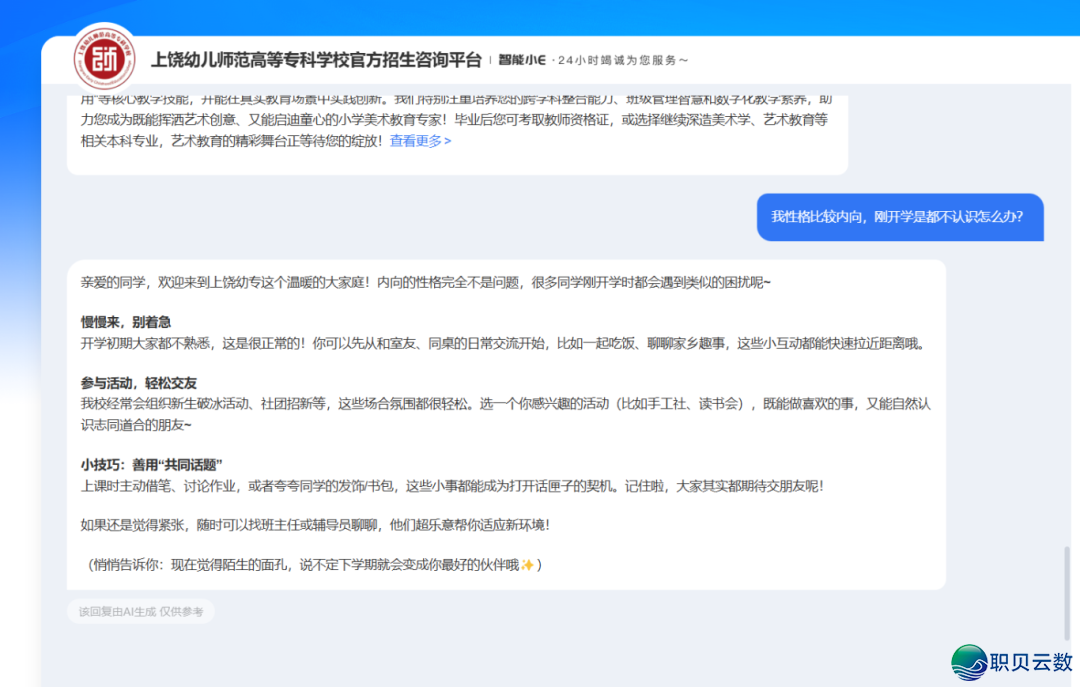Expand truncated answer via 查看更多 link
1080x687 pixels.
(x=420, y=141)
